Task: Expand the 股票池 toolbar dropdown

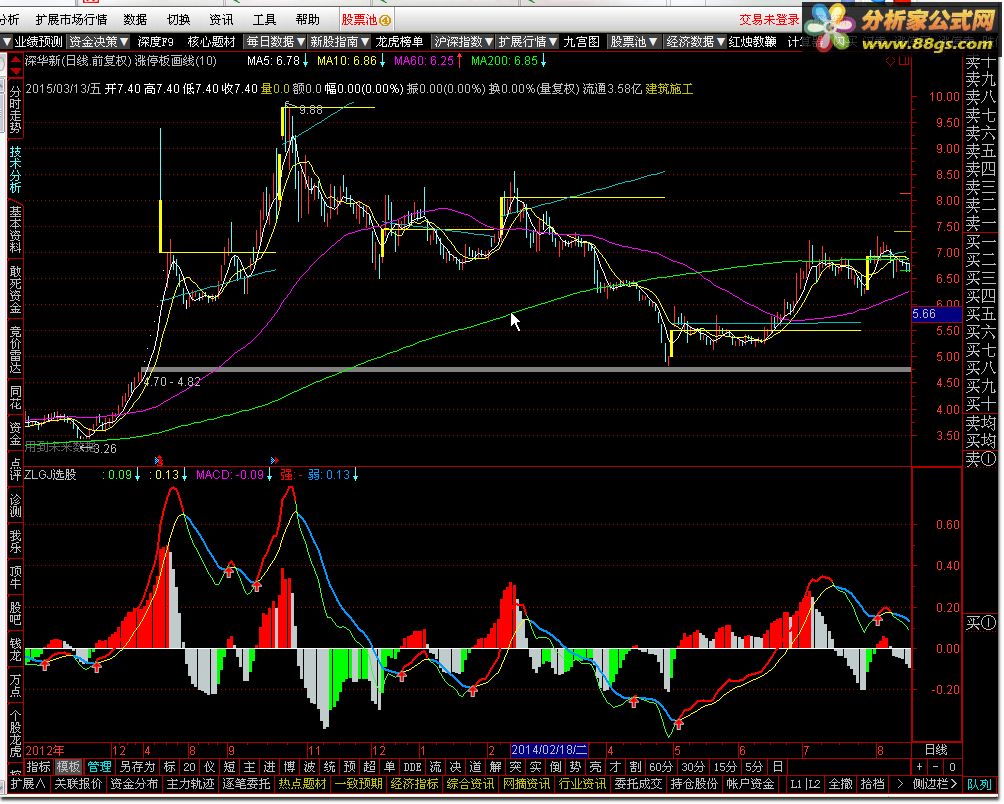Action: tap(634, 42)
